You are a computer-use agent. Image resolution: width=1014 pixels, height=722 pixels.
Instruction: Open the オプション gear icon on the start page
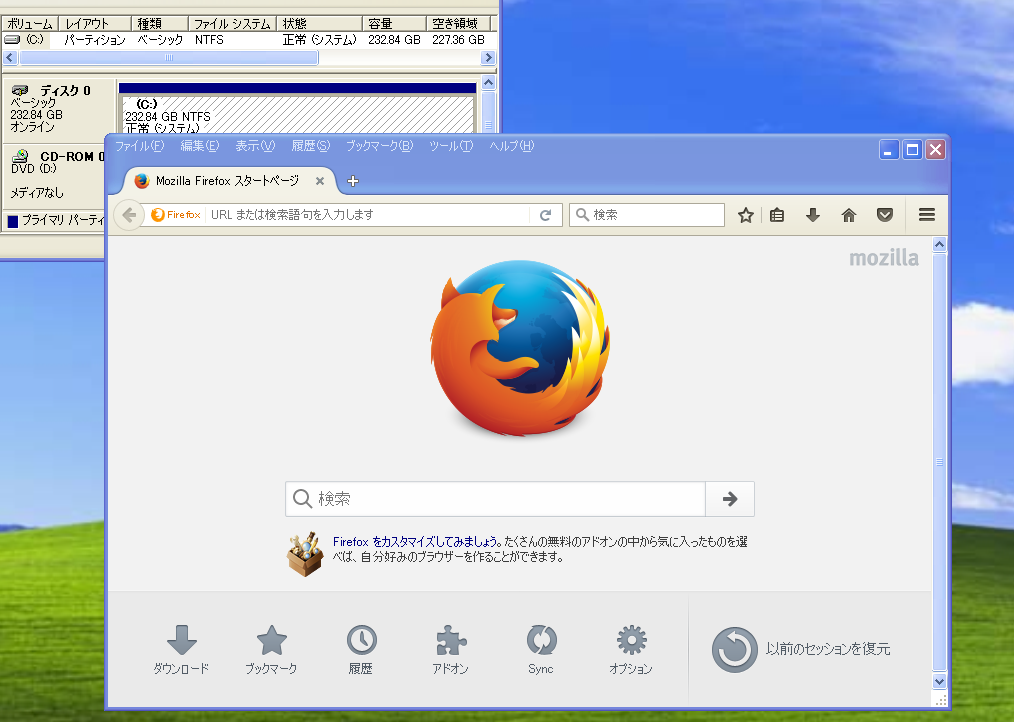[631, 640]
